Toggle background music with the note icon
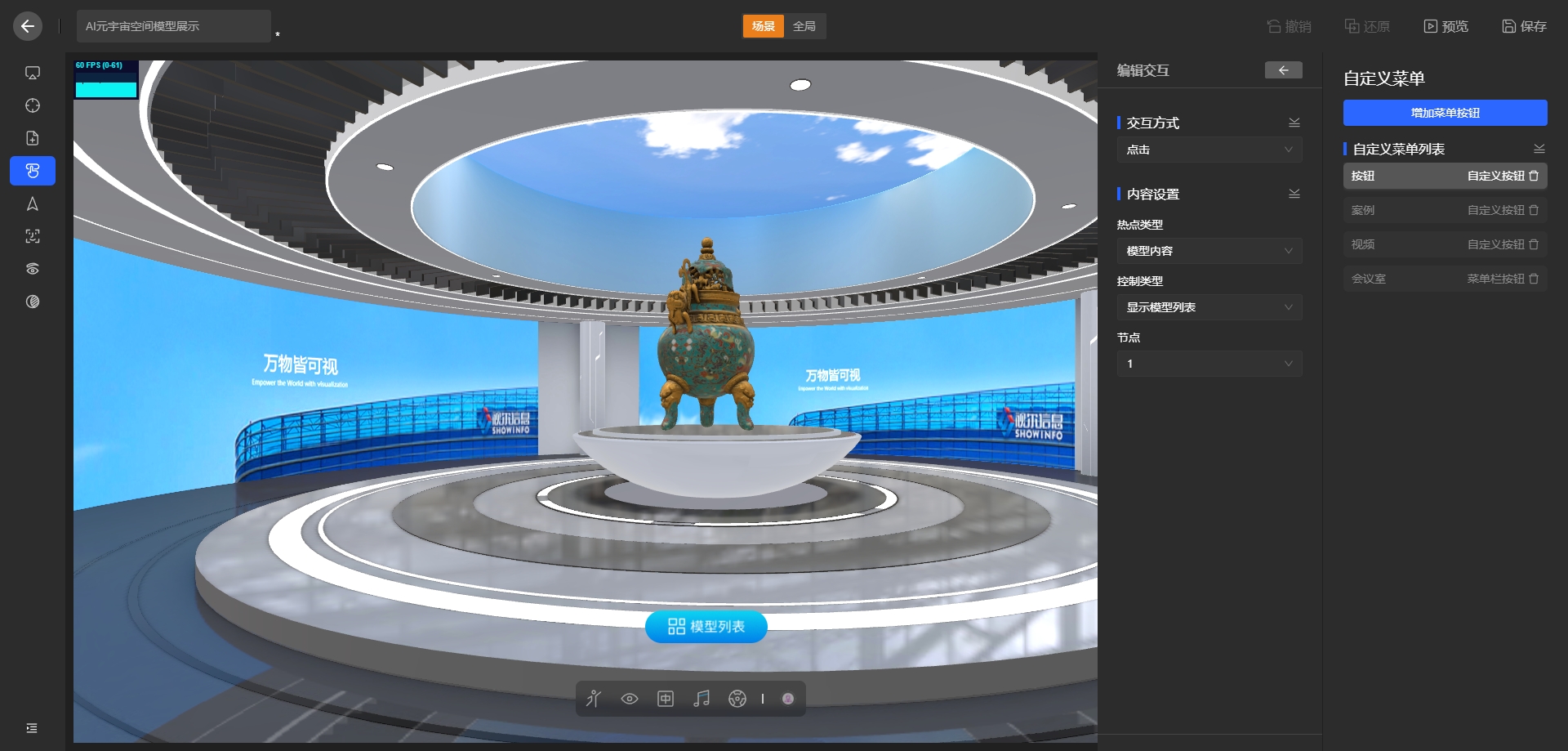 pos(701,699)
